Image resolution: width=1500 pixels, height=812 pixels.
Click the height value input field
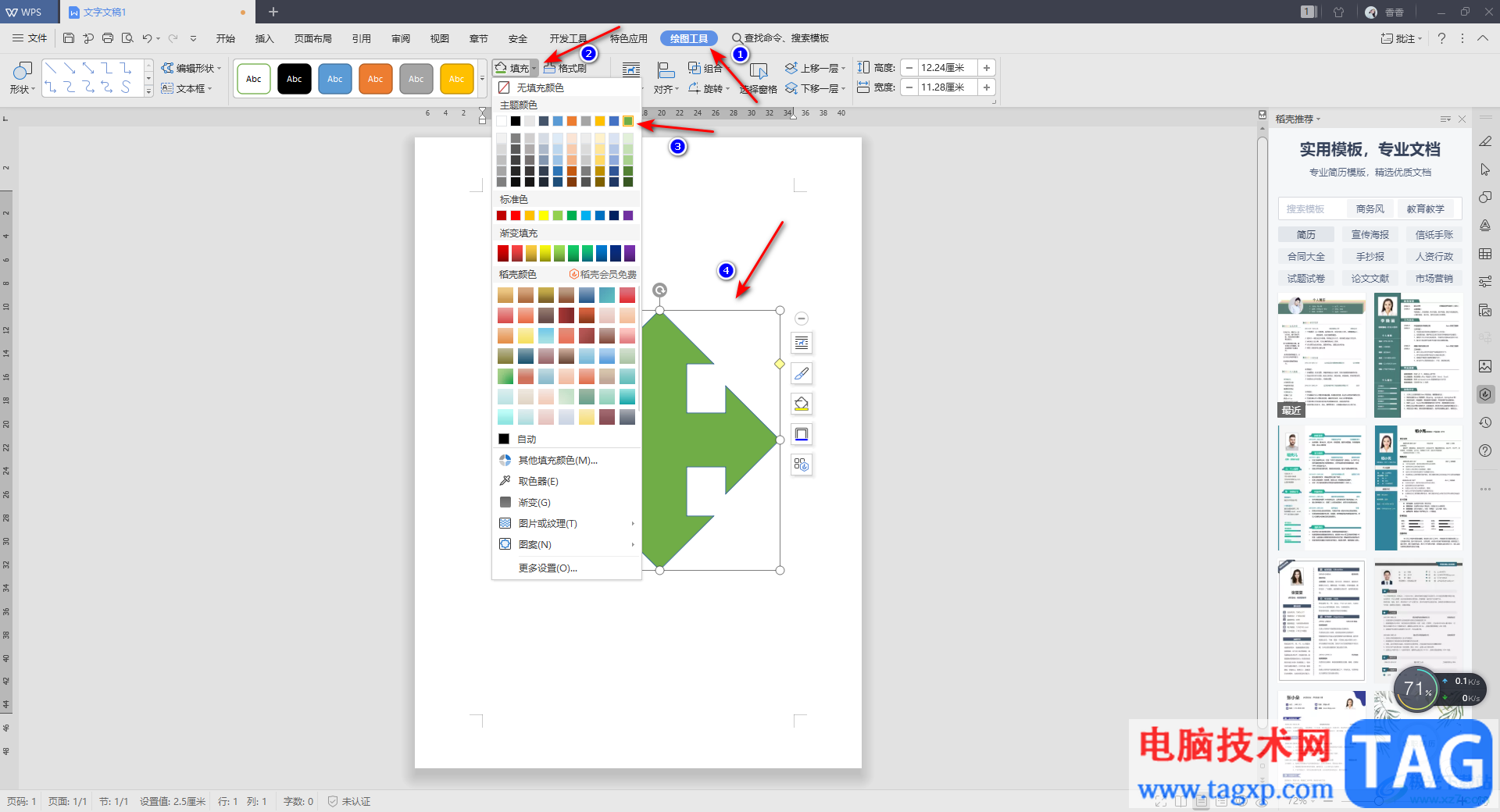(x=948, y=68)
